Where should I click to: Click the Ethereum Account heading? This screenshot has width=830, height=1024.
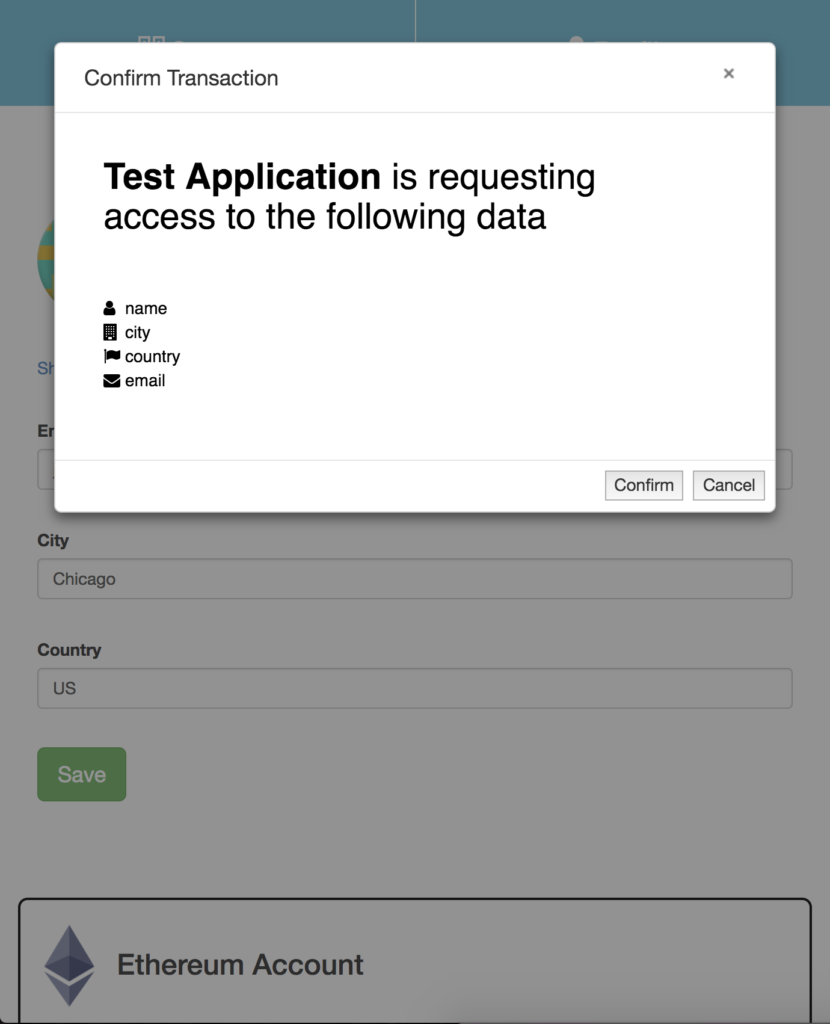[240, 965]
